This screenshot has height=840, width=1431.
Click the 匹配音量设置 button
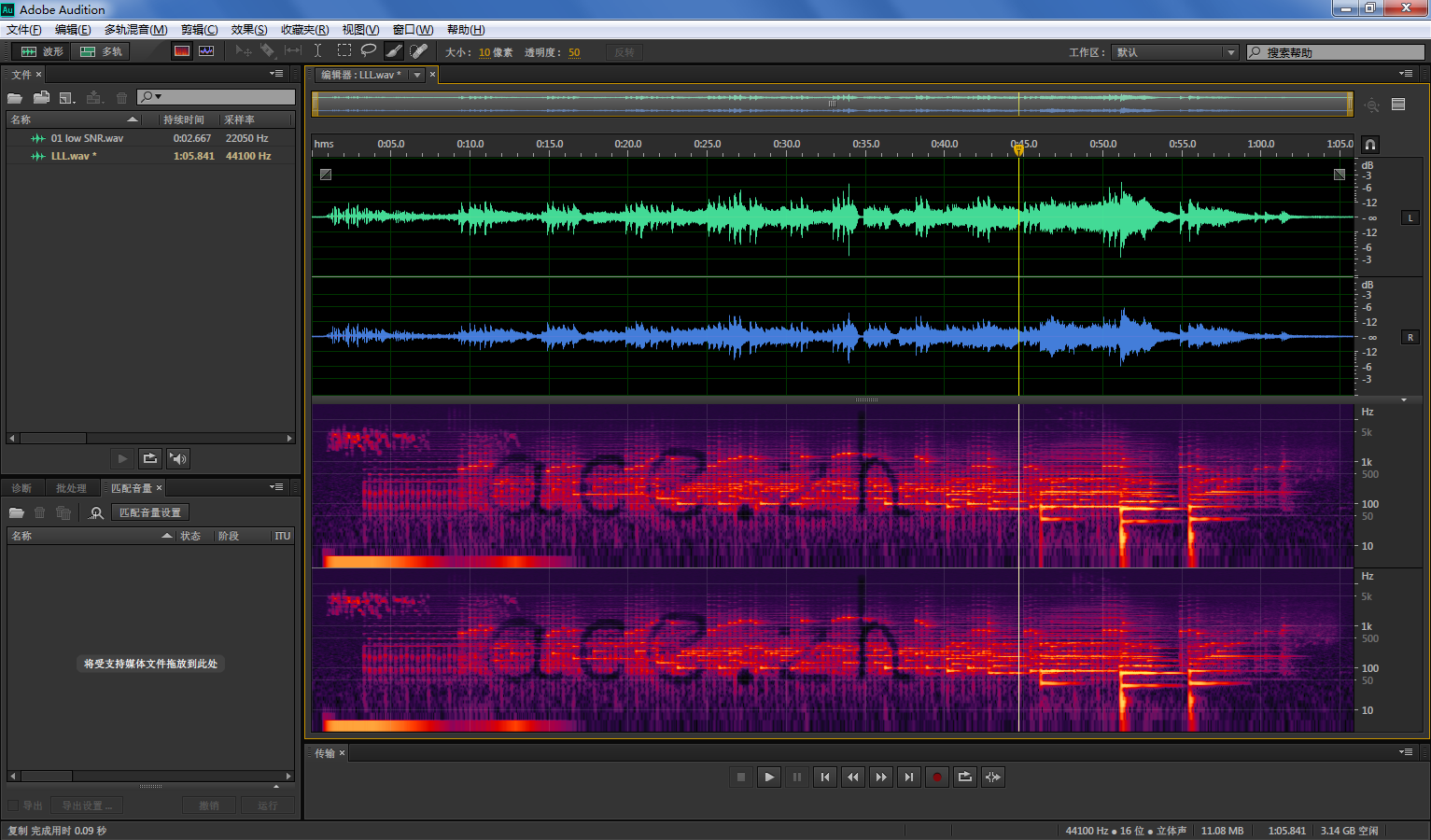click(x=150, y=512)
